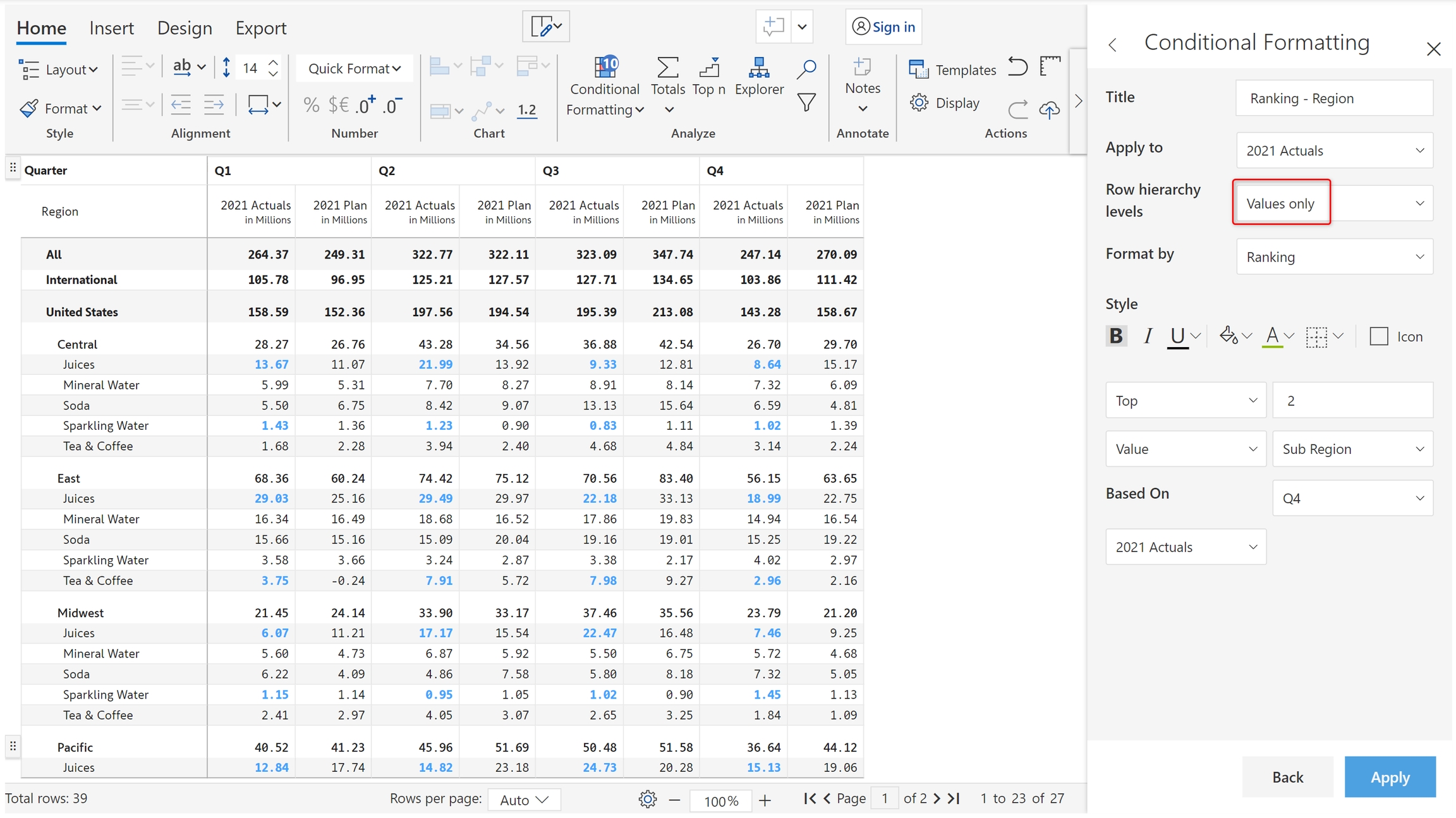The height and width of the screenshot is (818, 1456).
Task: Click the Back button
Action: tap(1287, 777)
